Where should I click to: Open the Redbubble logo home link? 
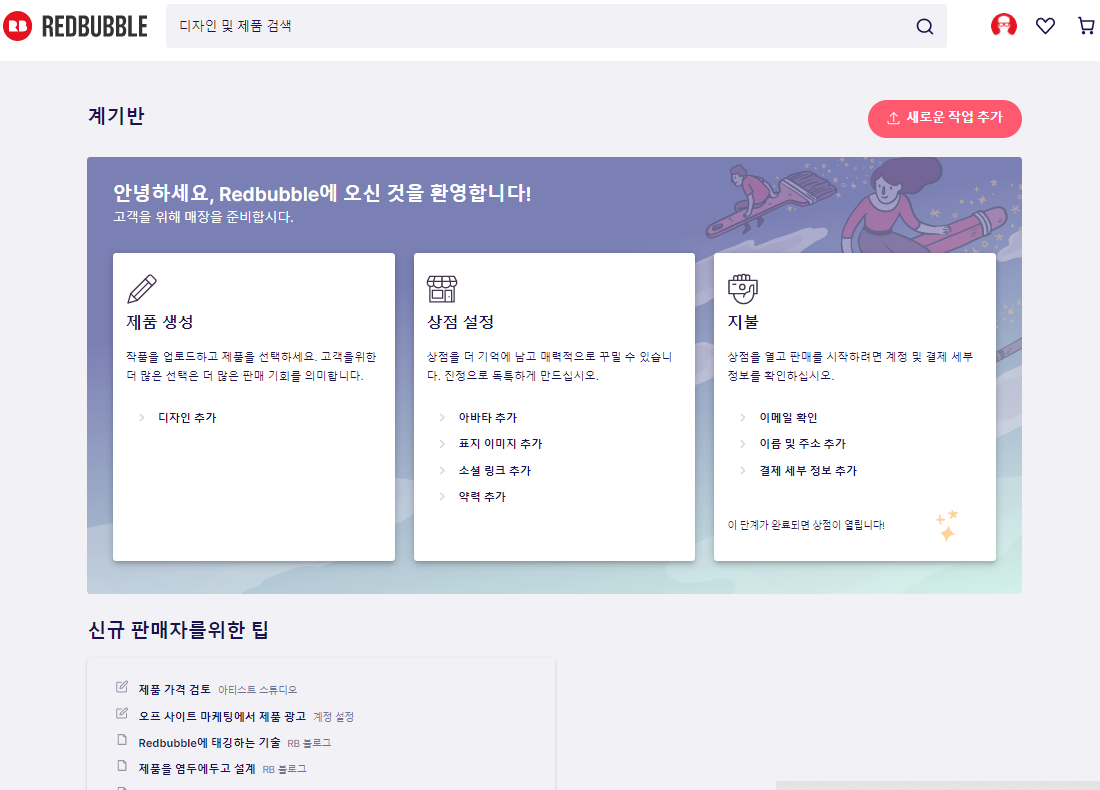pyautogui.click(x=75, y=26)
